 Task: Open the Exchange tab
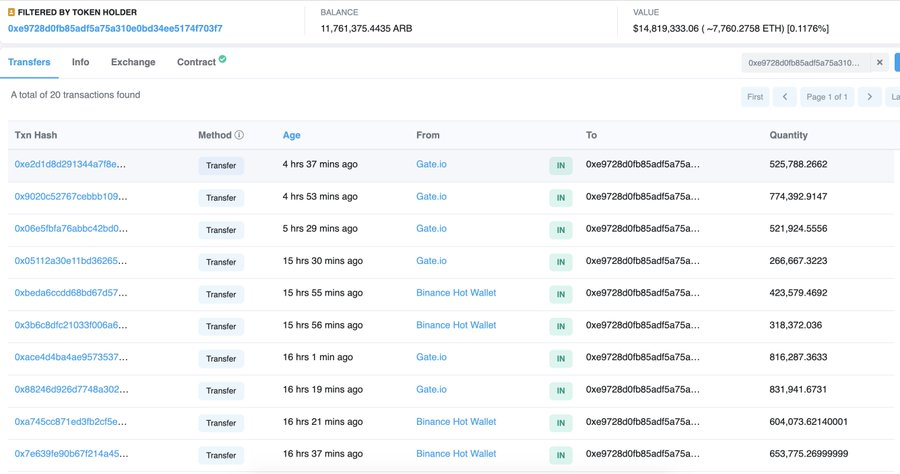coord(133,62)
